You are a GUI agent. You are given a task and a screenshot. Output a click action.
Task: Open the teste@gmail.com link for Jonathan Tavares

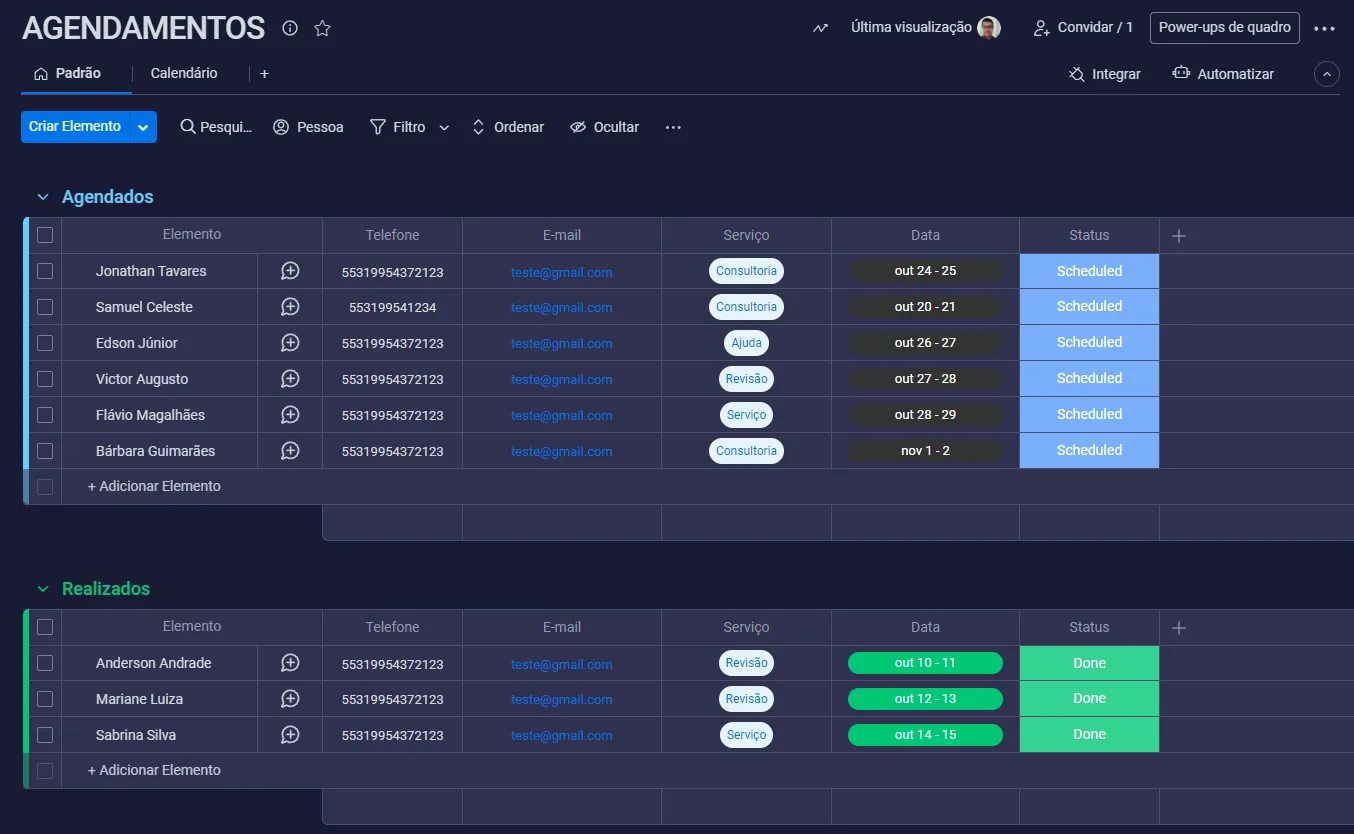point(561,272)
